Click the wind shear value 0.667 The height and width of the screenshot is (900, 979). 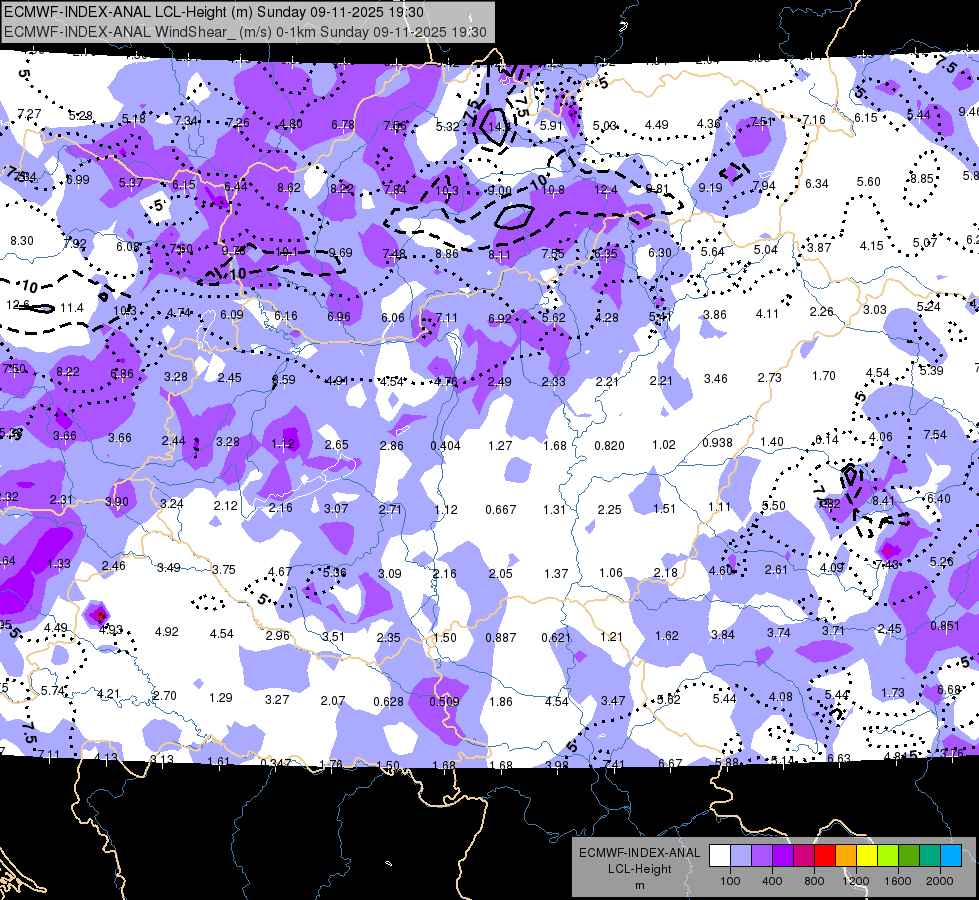tap(501, 510)
